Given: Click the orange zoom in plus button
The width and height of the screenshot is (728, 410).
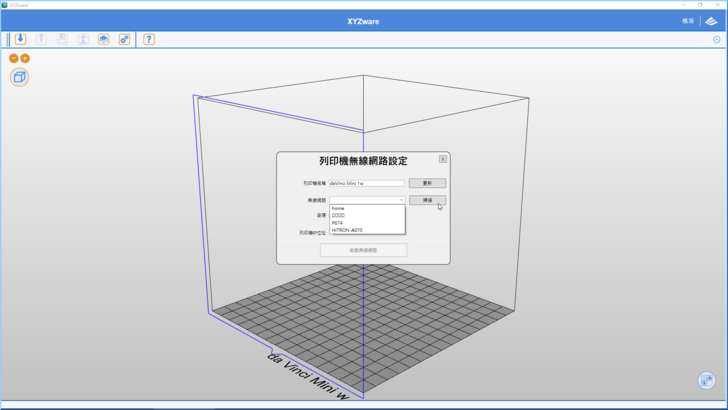Looking at the screenshot, I should click(x=25, y=58).
